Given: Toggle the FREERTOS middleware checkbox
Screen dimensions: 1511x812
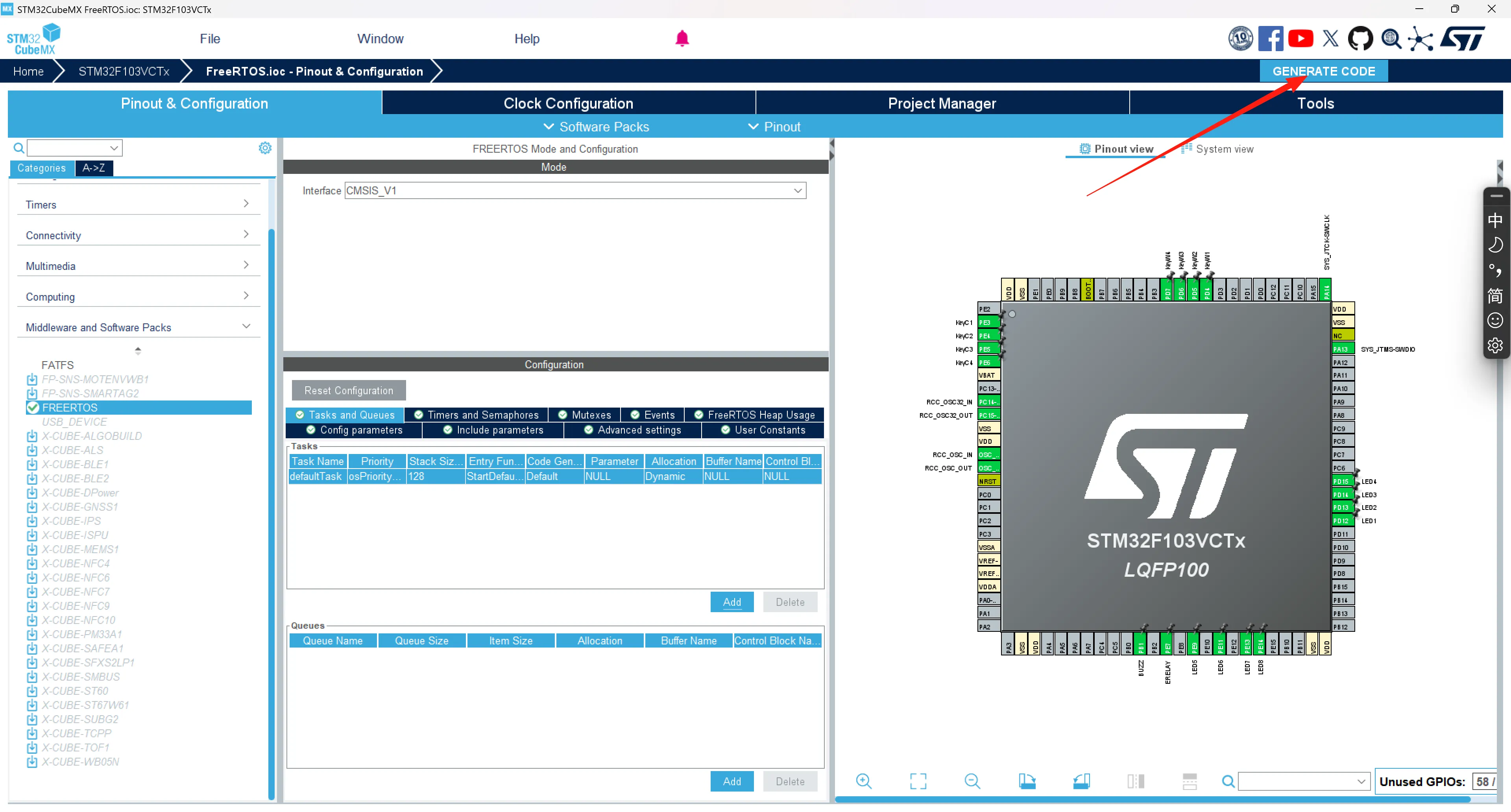Looking at the screenshot, I should tap(33, 408).
